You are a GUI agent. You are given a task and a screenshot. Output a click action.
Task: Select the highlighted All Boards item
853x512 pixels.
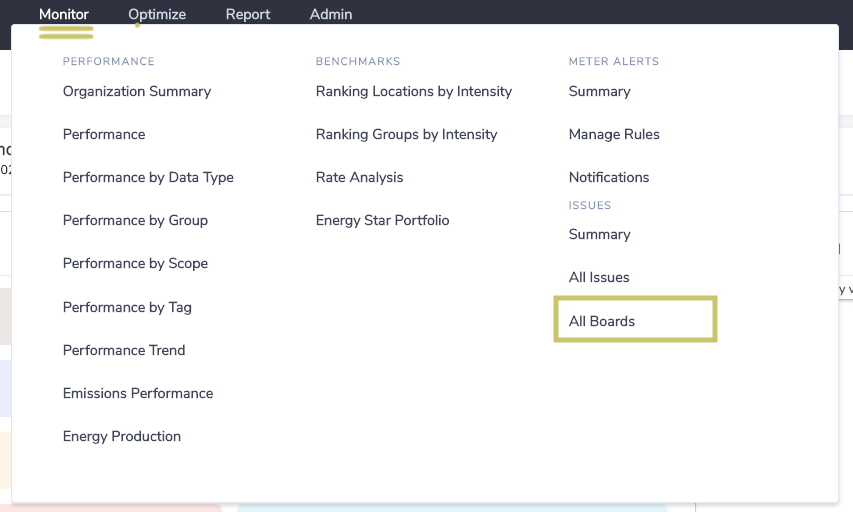click(635, 319)
